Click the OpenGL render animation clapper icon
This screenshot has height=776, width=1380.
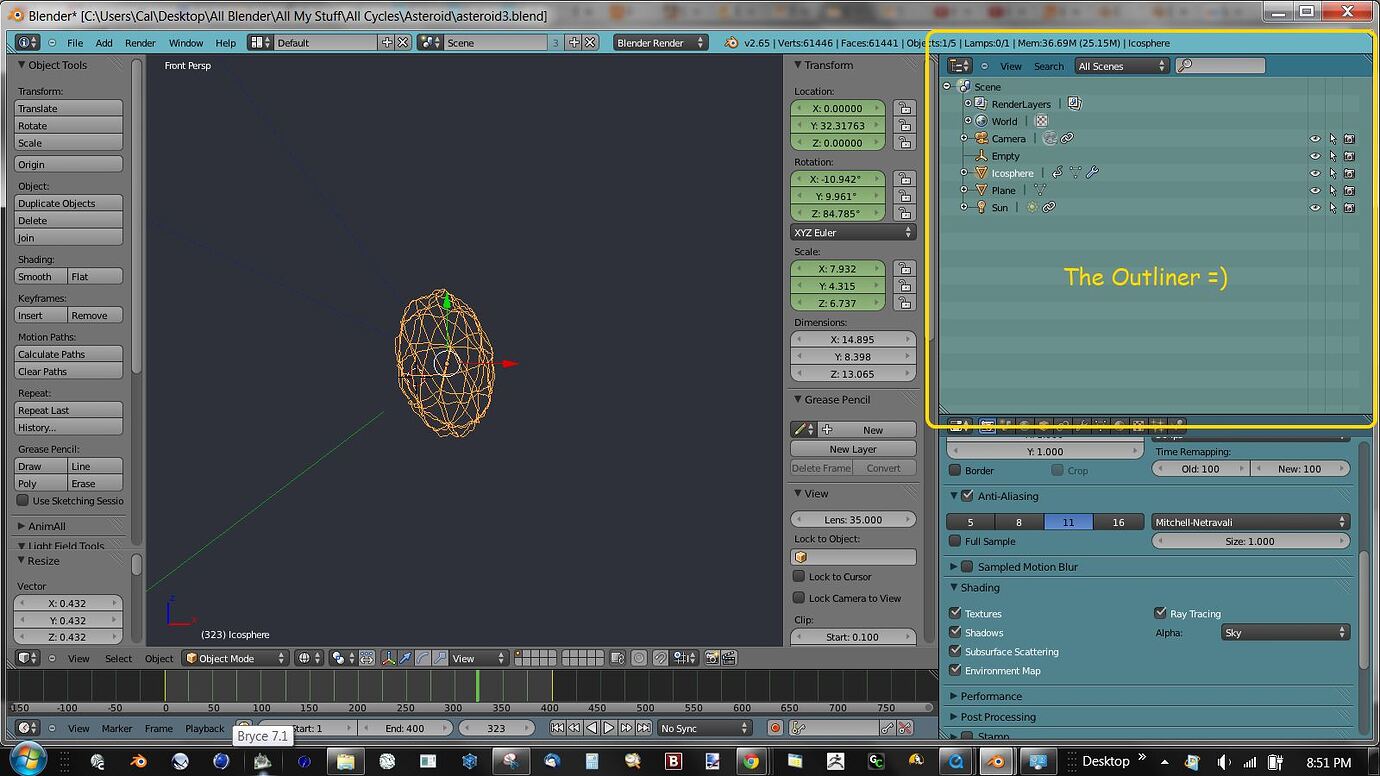tap(729, 658)
